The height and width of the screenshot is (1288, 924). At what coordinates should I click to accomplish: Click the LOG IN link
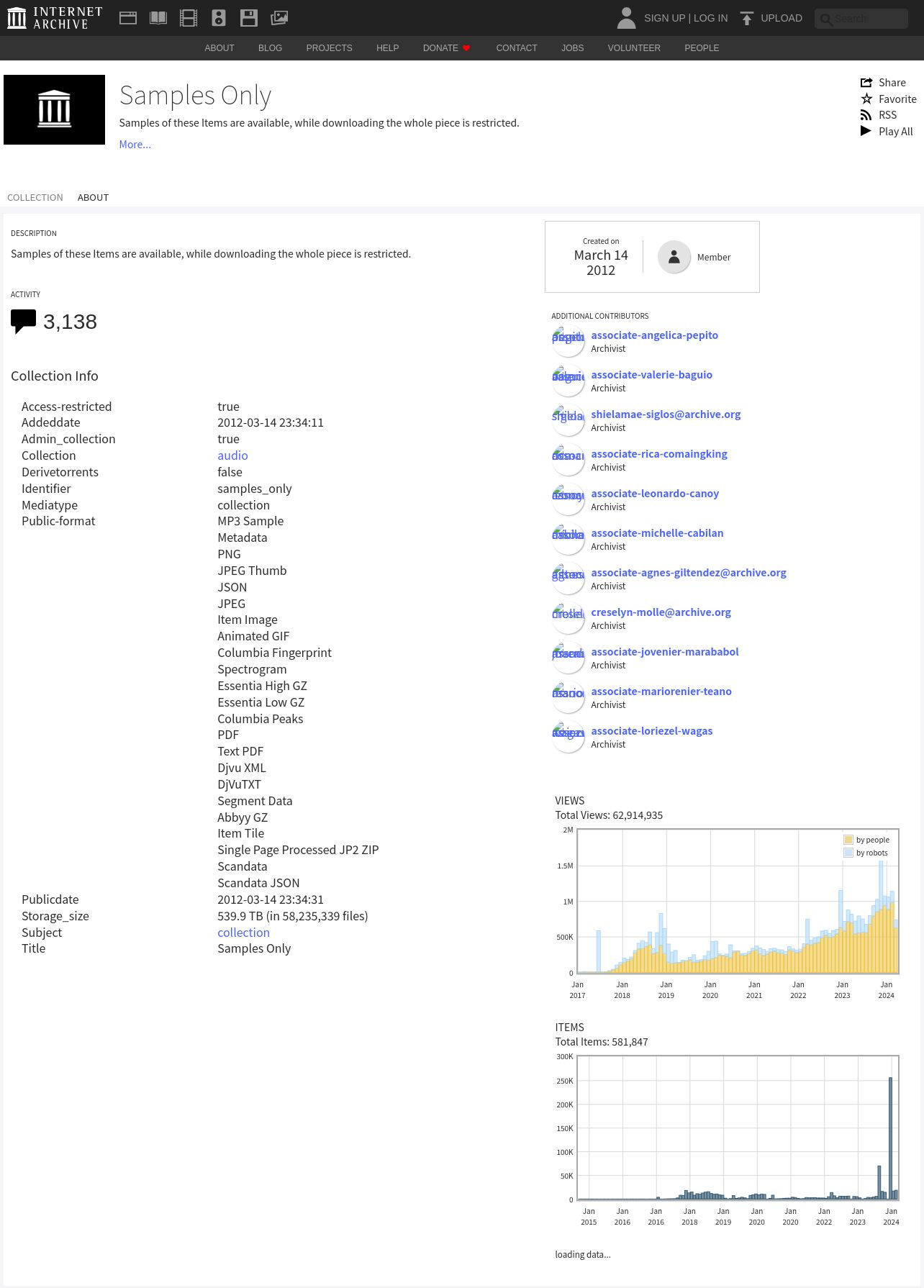pyautogui.click(x=710, y=18)
